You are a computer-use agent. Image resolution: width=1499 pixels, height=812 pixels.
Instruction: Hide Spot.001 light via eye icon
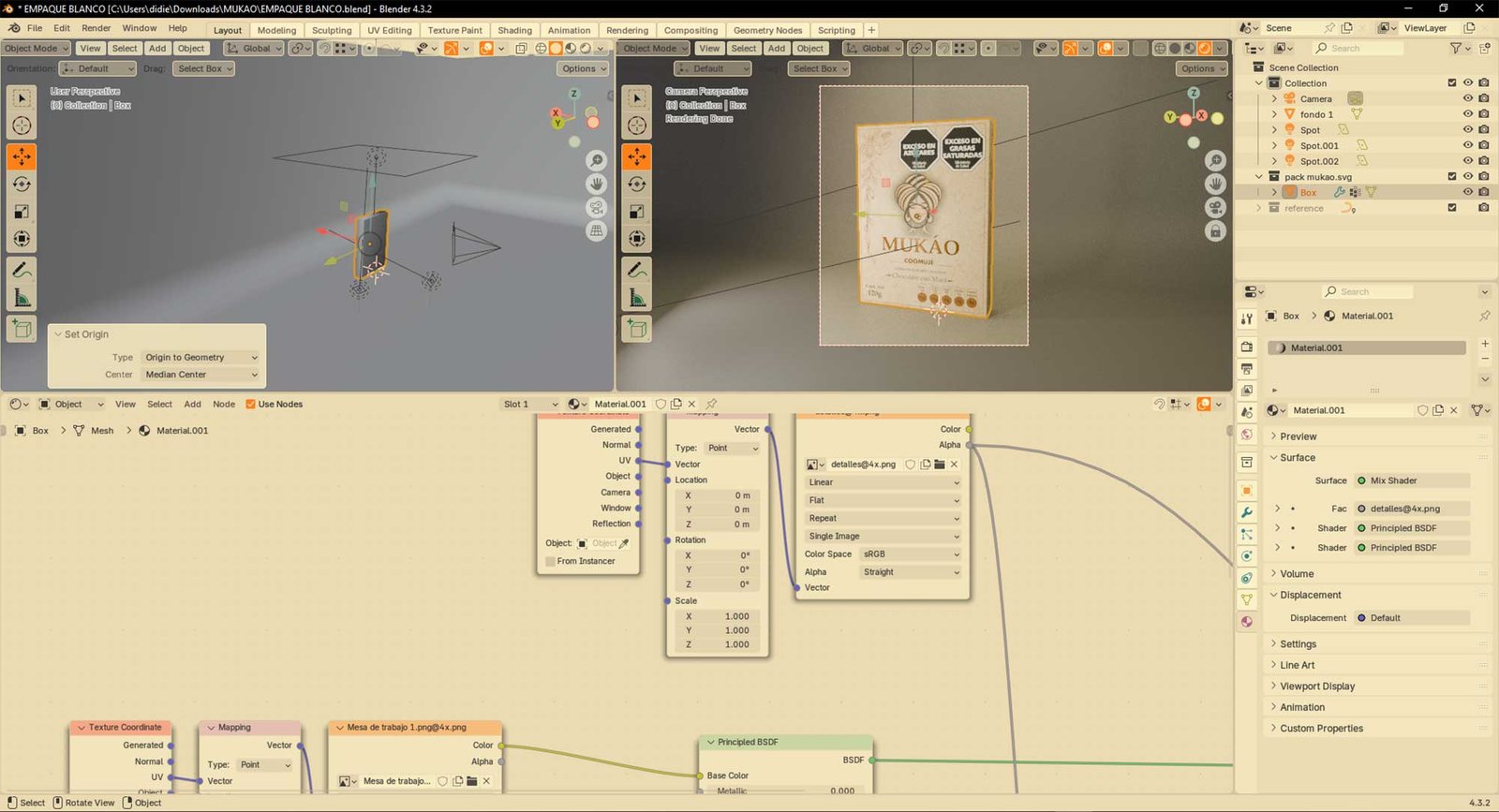(1468, 145)
